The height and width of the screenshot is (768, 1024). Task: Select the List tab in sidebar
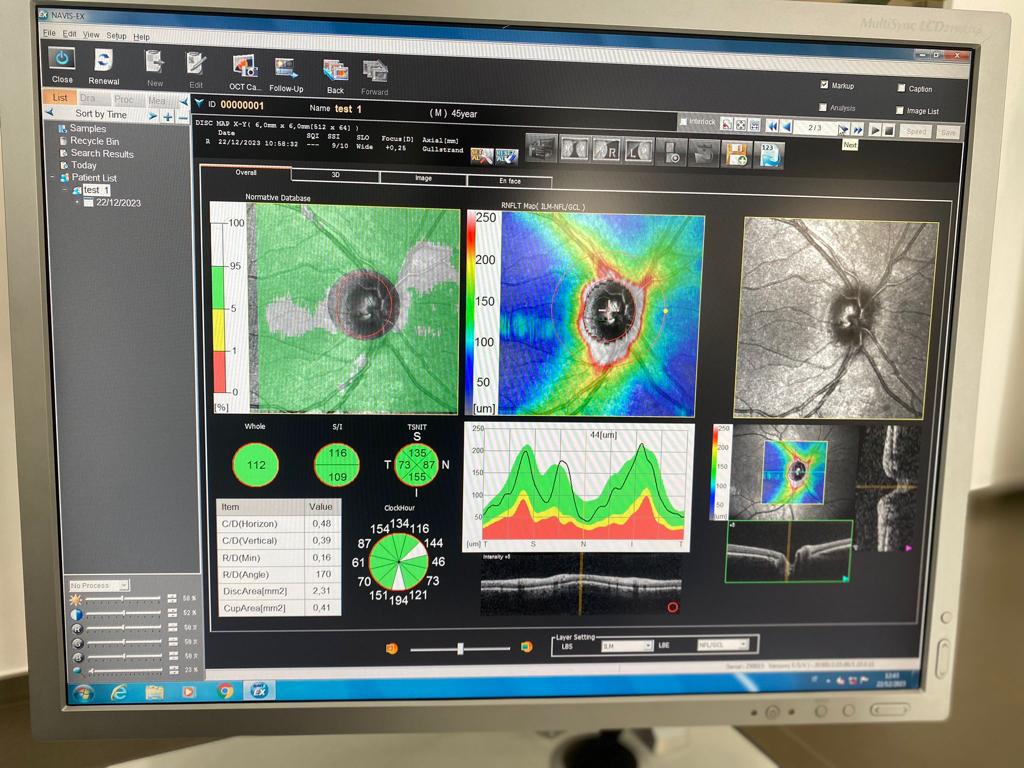click(x=60, y=97)
